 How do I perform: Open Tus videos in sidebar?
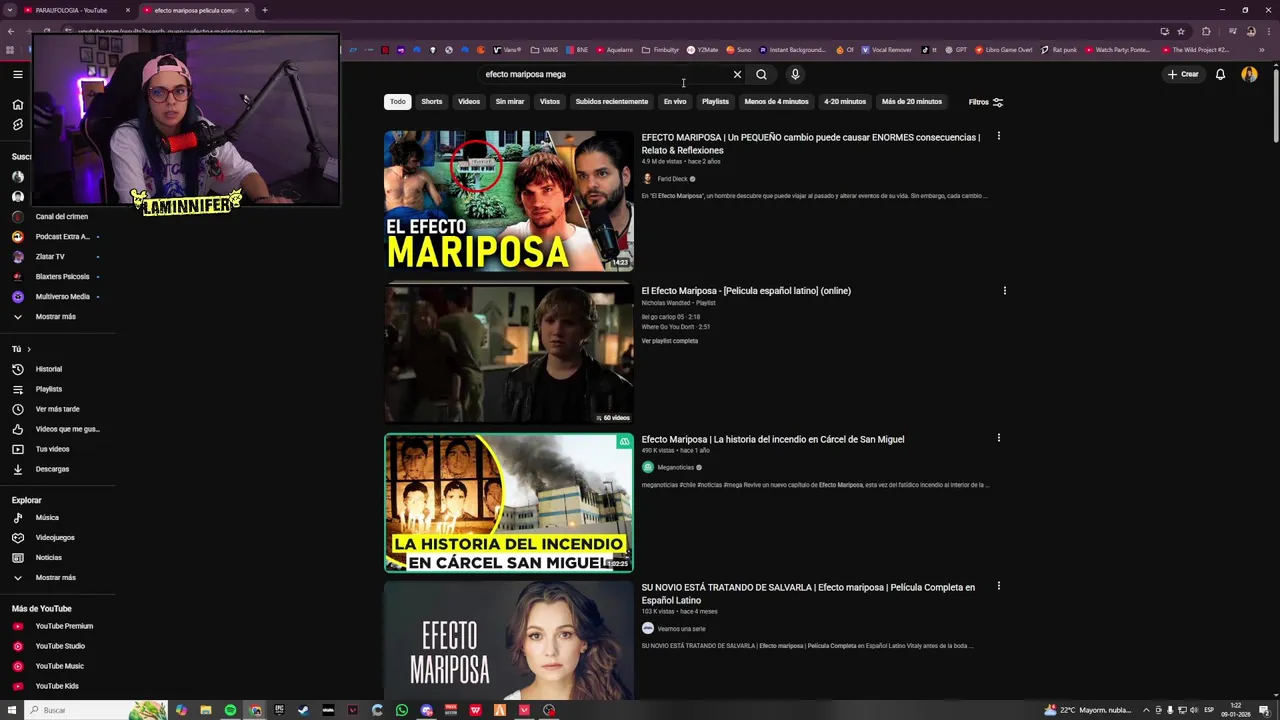tap(52, 449)
